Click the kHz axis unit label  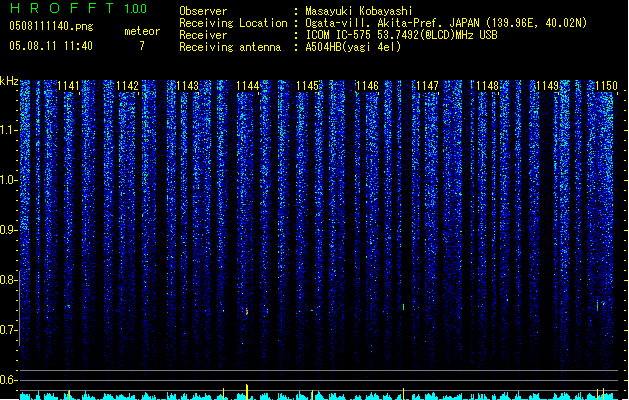tap(9, 81)
